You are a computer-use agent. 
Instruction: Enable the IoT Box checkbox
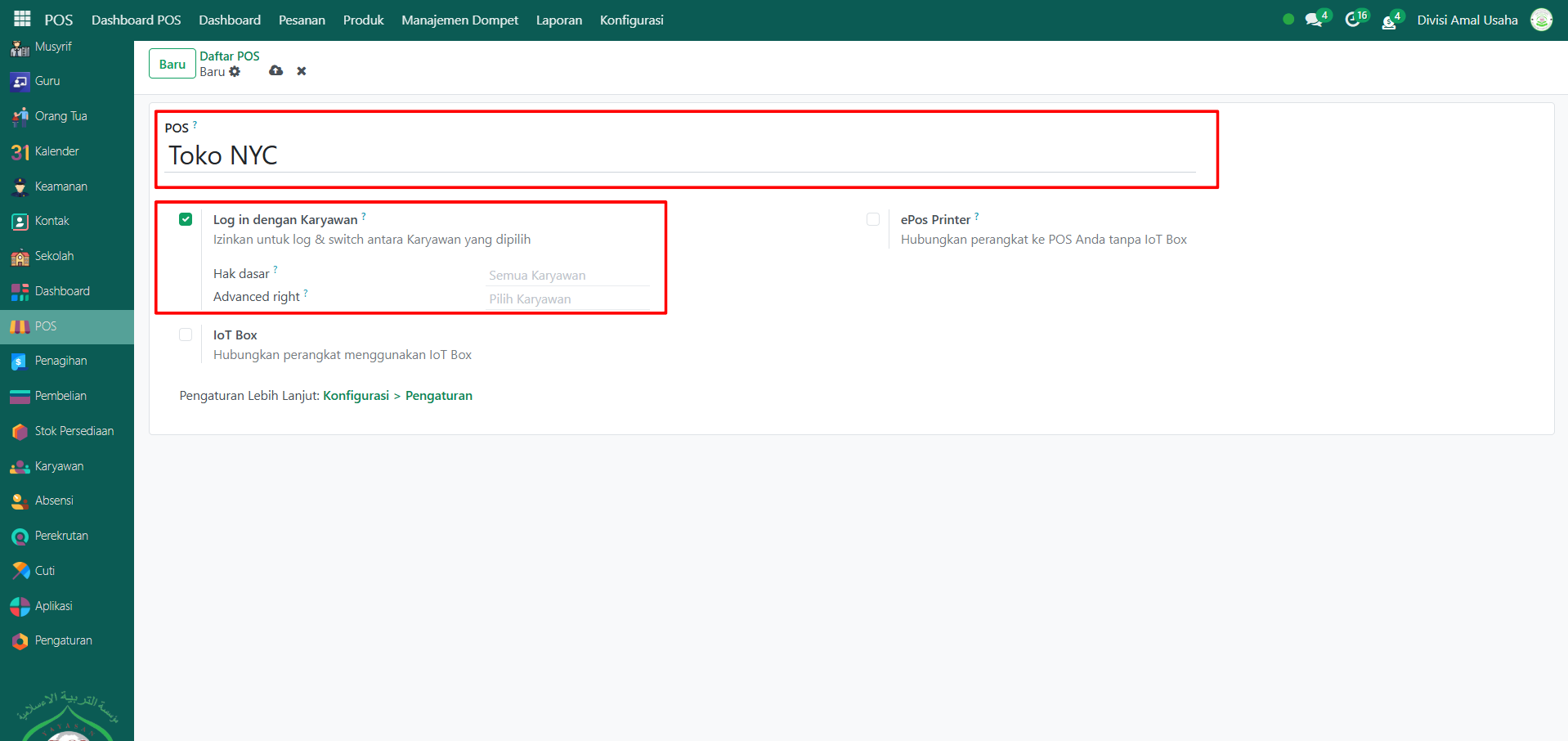coord(186,335)
